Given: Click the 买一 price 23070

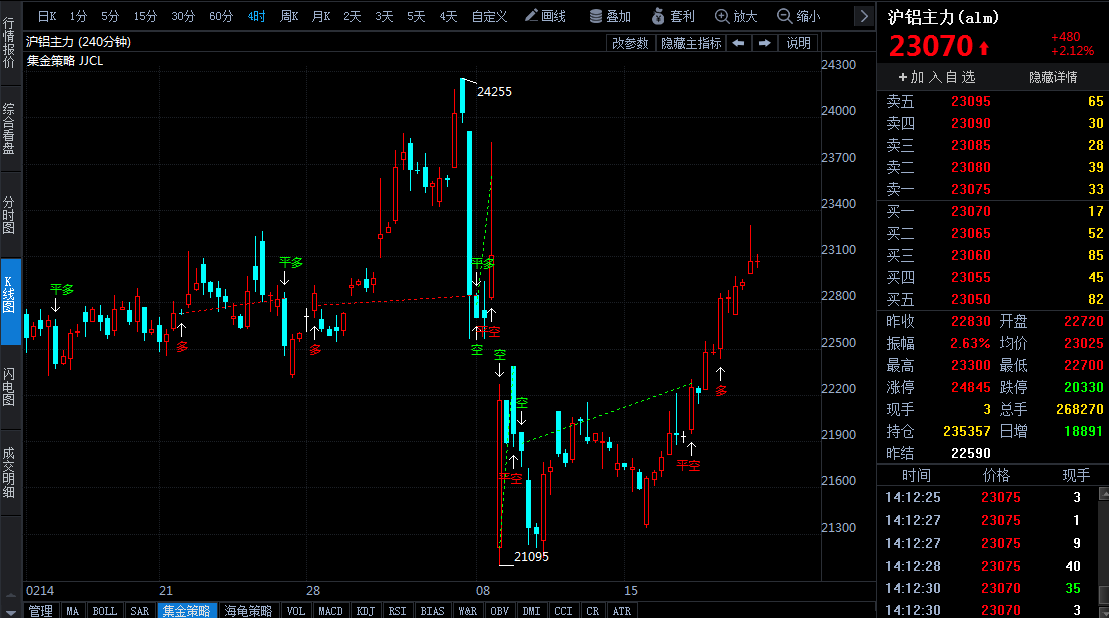Looking at the screenshot, I should point(970,211).
